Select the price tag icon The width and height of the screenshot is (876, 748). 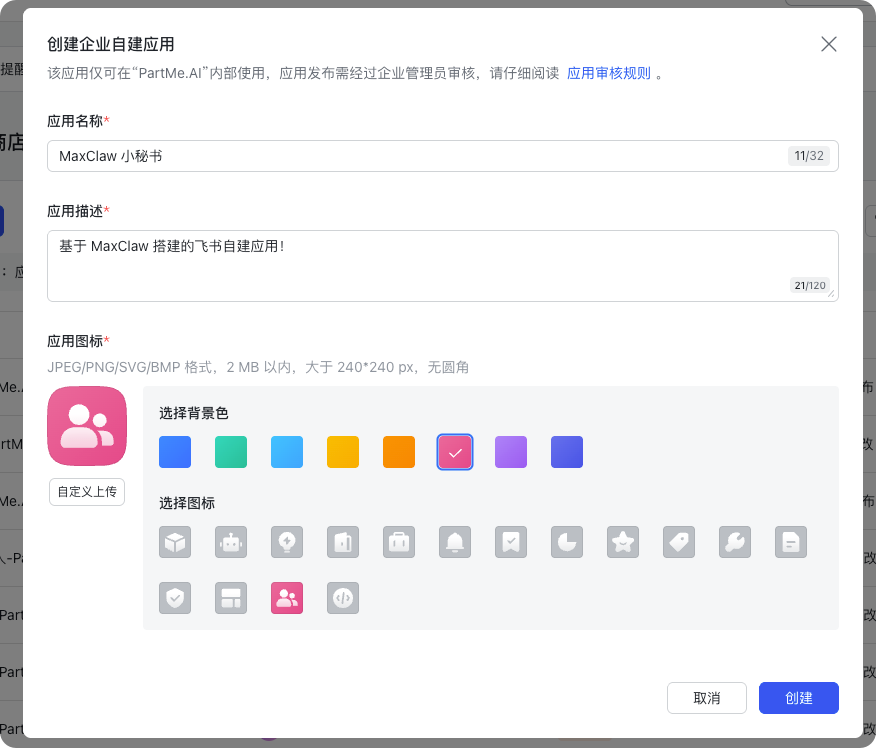click(679, 542)
